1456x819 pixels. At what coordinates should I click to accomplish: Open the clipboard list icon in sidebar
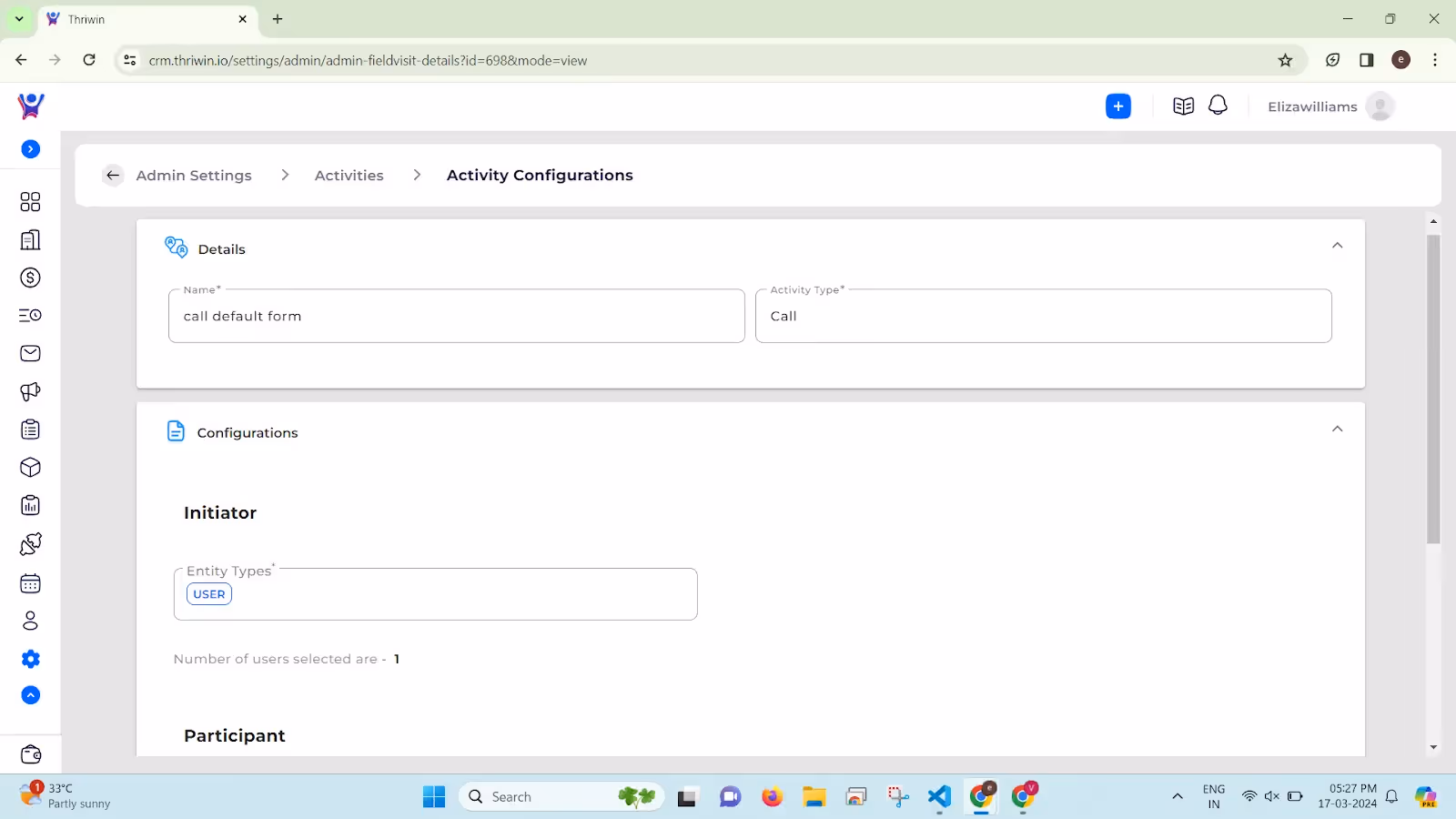click(x=30, y=430)
